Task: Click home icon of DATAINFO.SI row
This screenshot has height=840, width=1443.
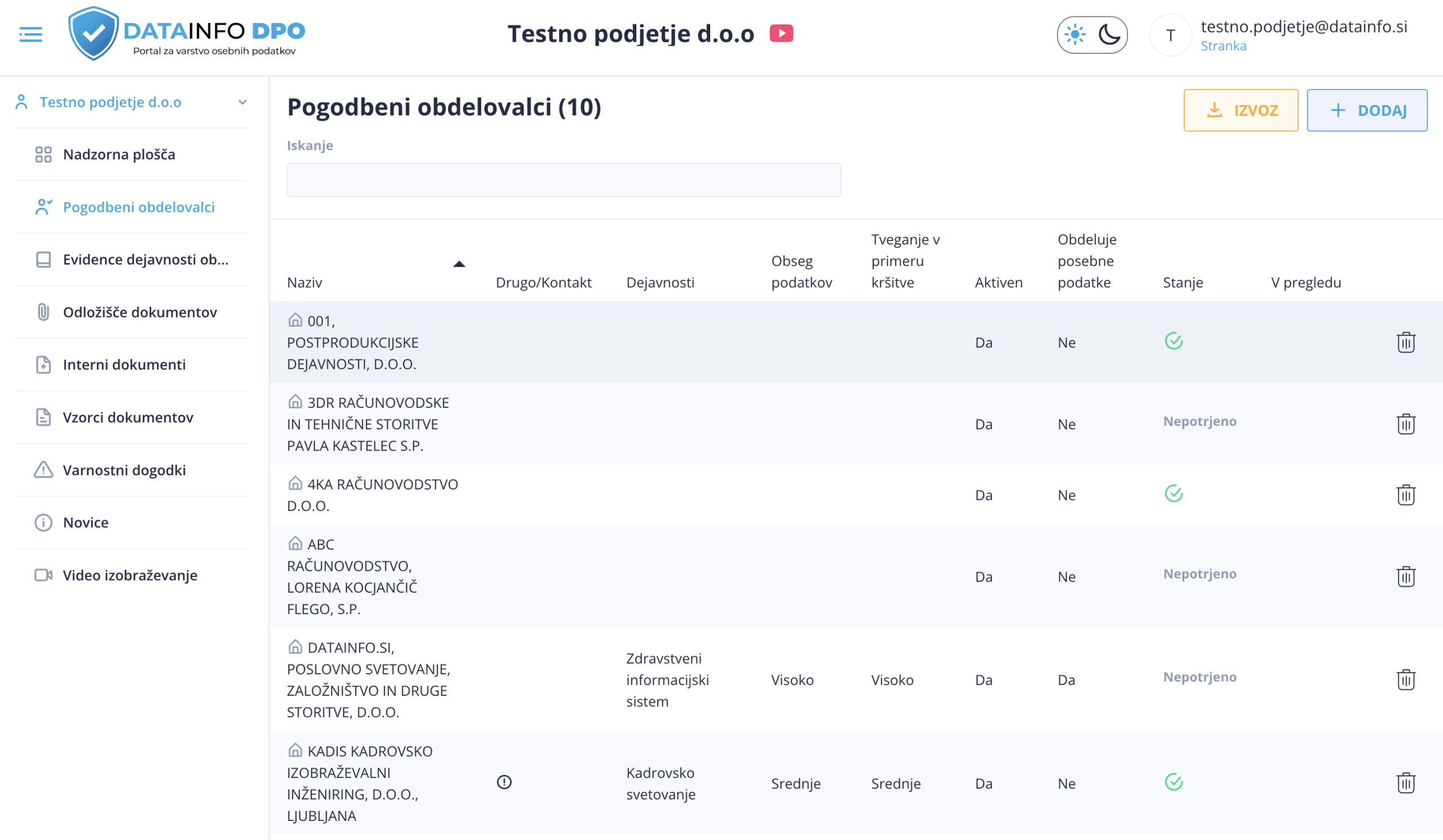Action: click(295, 647)
